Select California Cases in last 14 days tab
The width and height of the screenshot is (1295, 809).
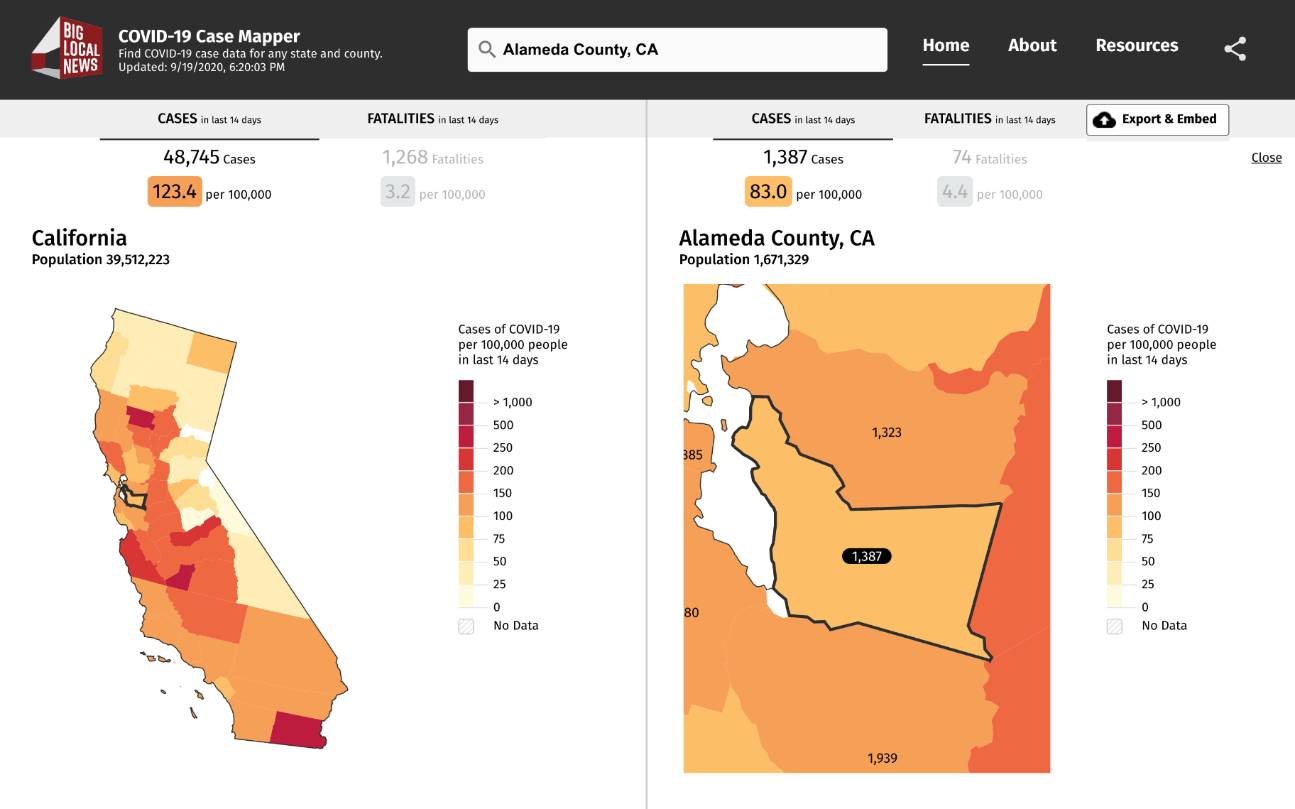click(209, 119)
